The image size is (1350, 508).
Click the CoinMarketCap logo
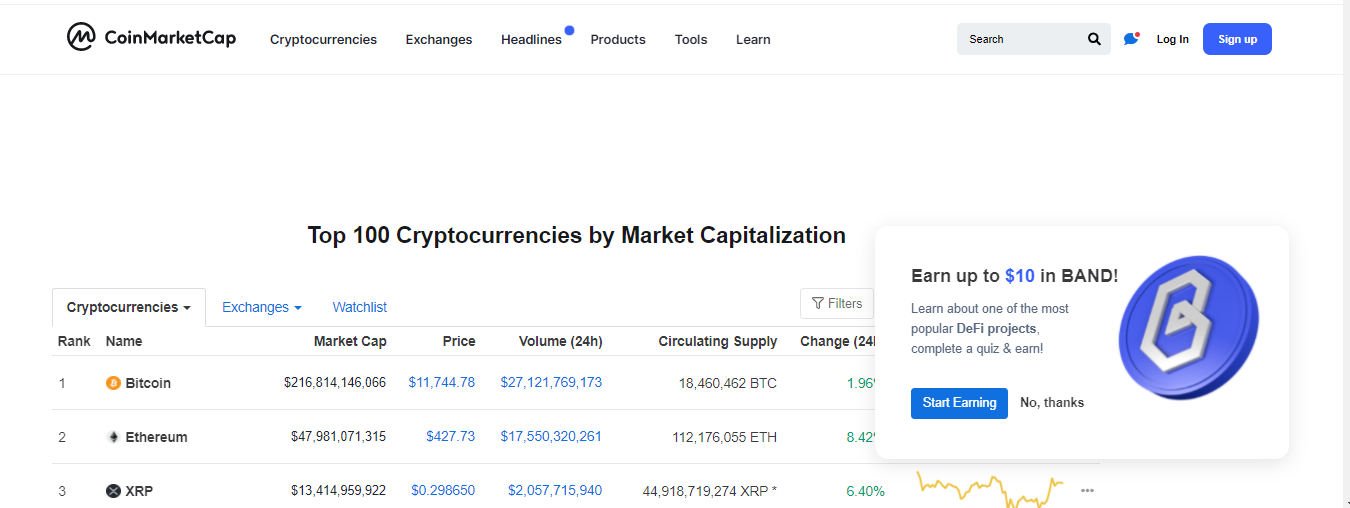tap(151, 38)
